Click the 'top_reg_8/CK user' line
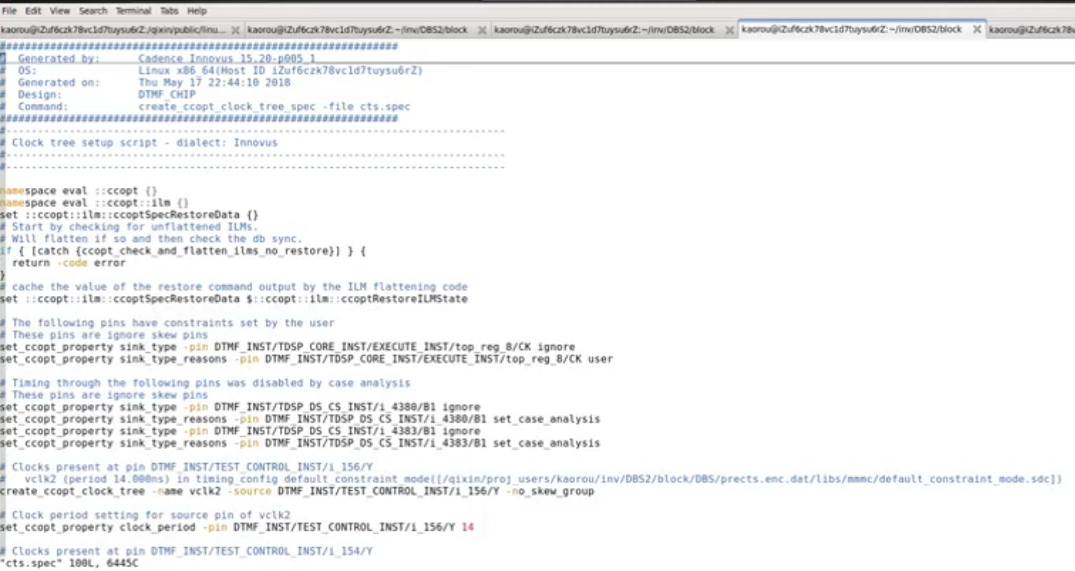The height and width of the screenshot is (571, 1075). click(306, 359)
